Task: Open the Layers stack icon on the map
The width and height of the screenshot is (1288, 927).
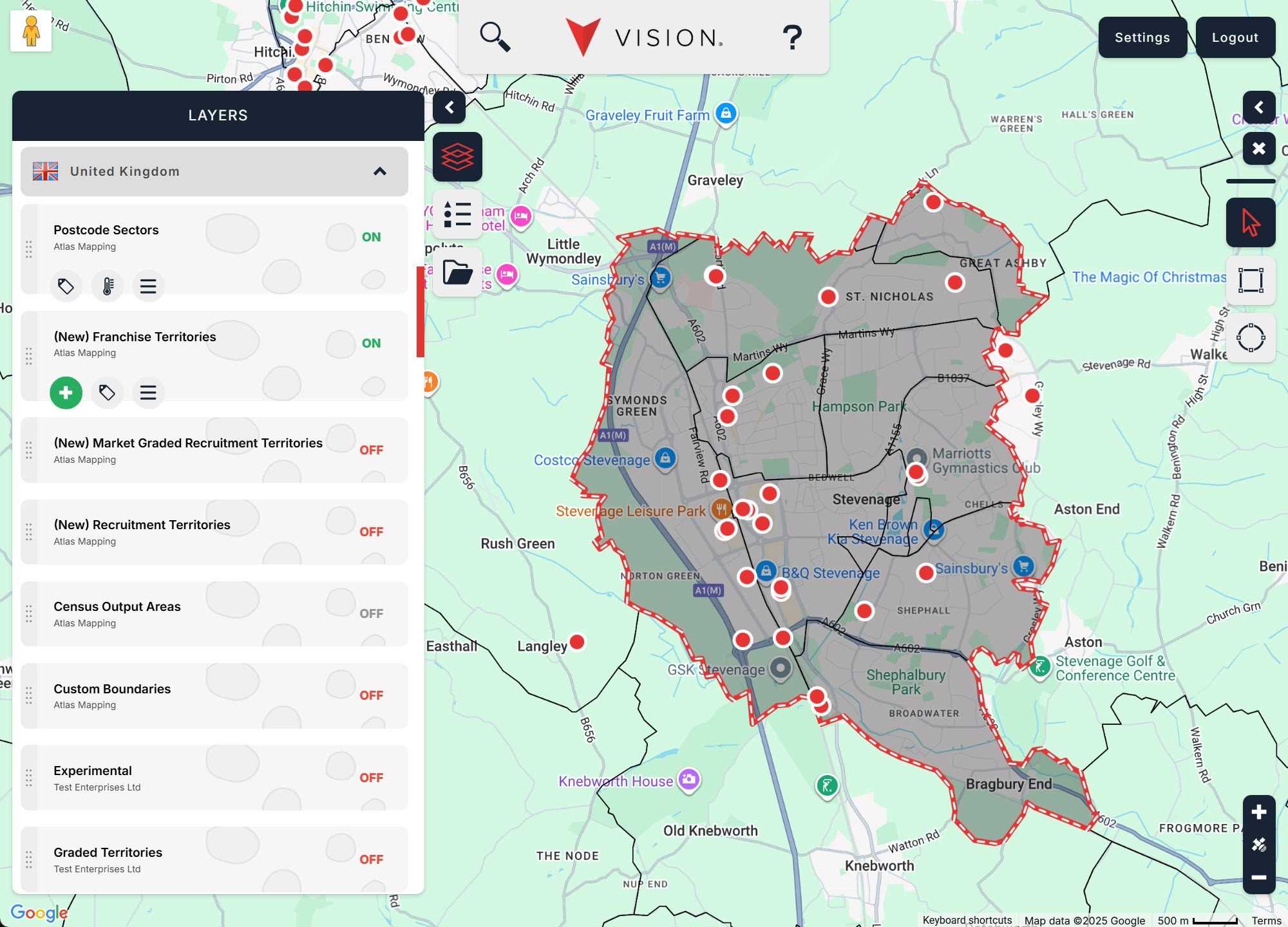Action: [457, 157]
